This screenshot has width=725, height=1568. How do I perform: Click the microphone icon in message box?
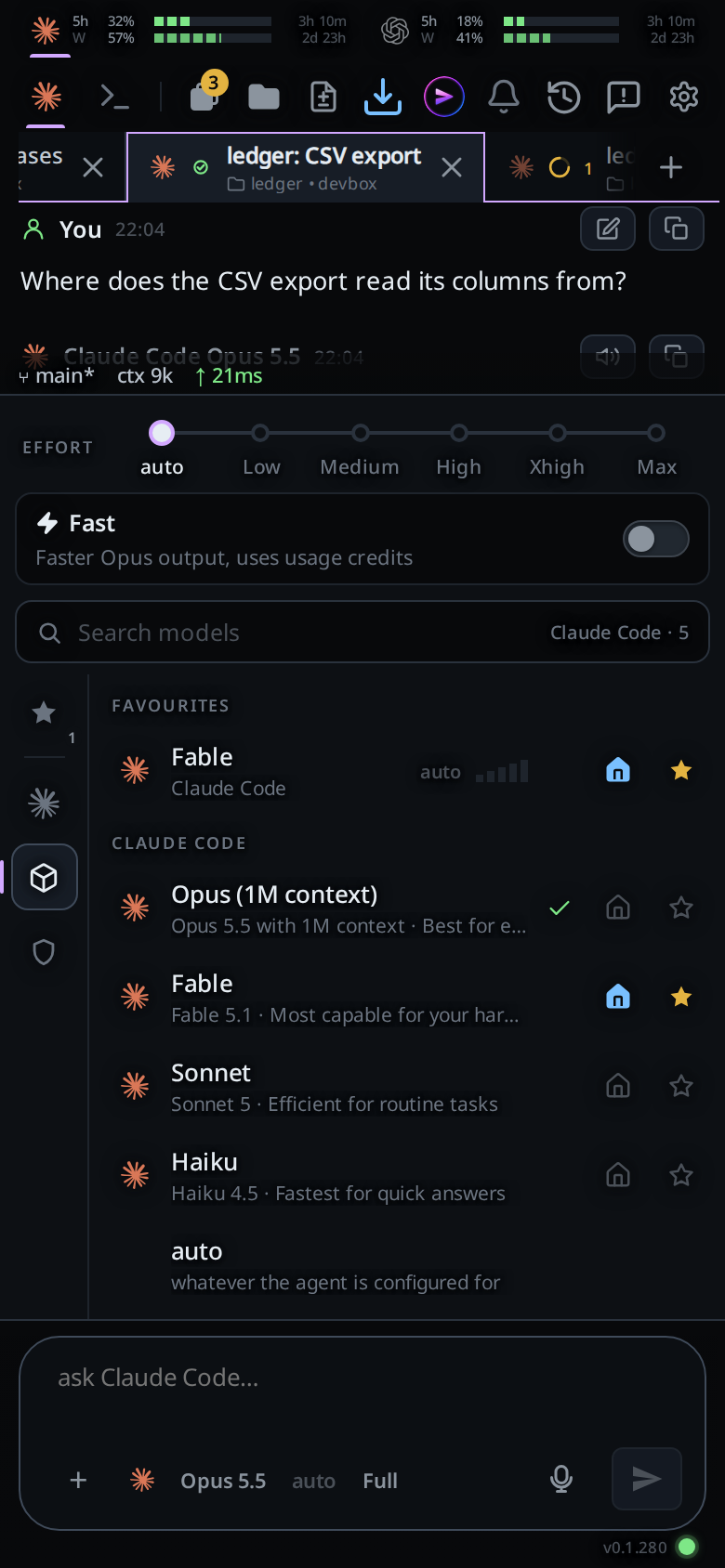click(x=561, y=1479)
